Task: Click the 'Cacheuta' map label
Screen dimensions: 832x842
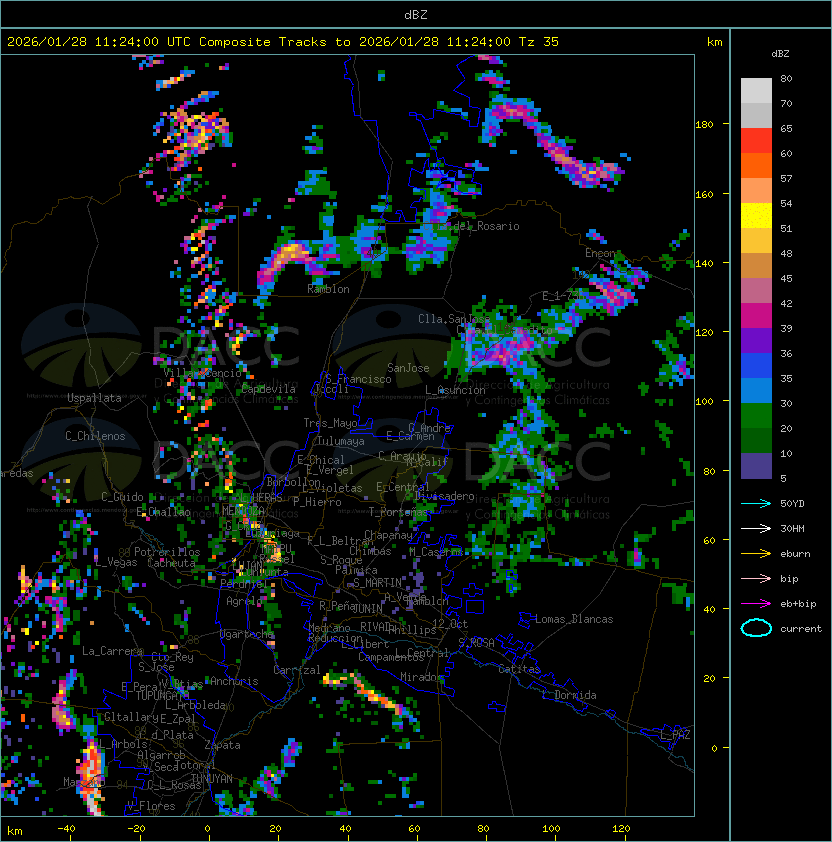Action: (x=171, y=563)
